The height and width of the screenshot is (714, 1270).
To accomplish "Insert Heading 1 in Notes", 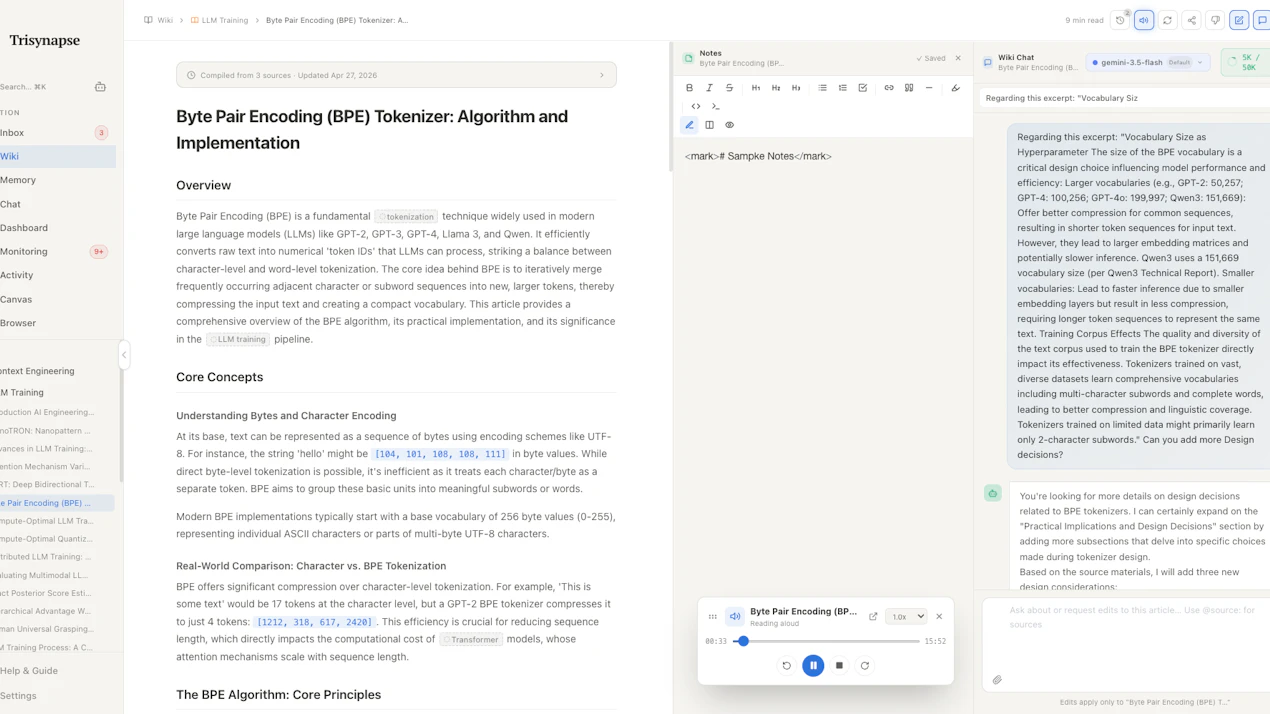I will [x=756, y=88].
